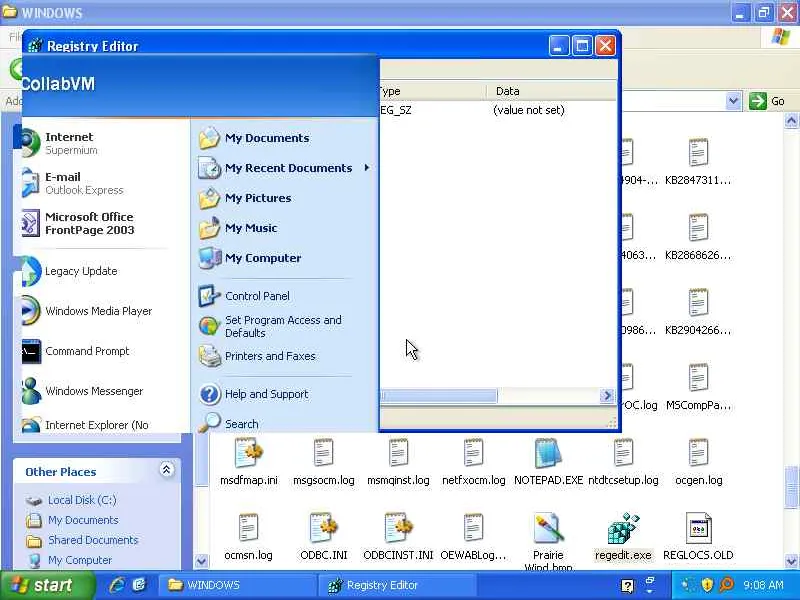The height and width of the screenshot is (600, 800).
Task: Switch to WINDOWS taskbar button
Action: (237, 585)
